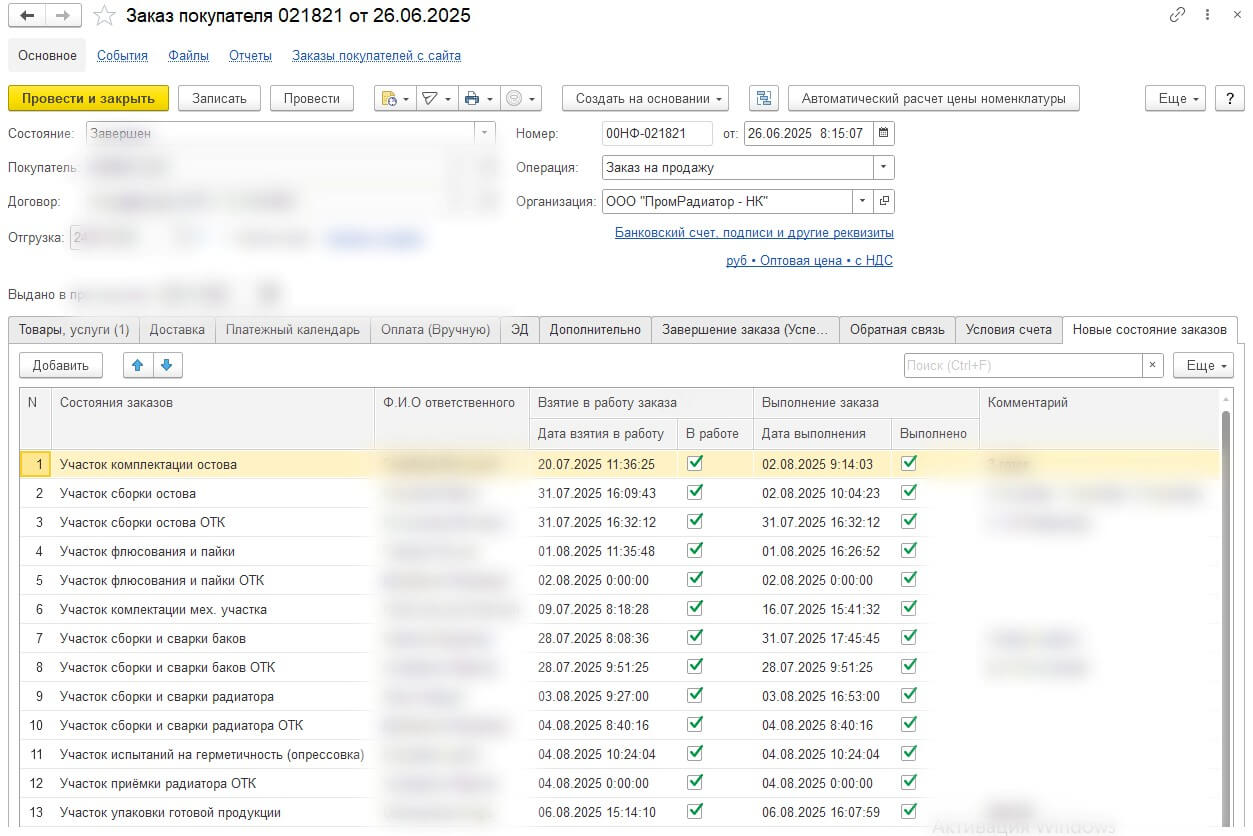This screenshot has height=836, width=1253.
Task: Open the 'Создать на основании' dropdown
Action: pyautogui.click(x=645, y=98)
